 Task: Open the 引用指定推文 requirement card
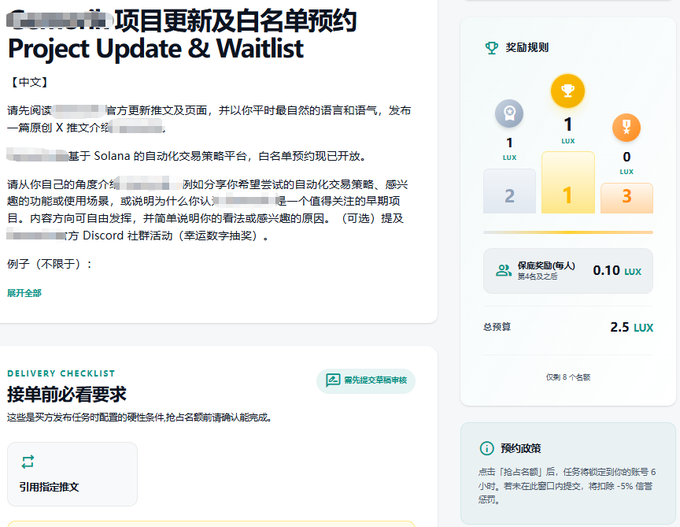(x=72, y=474)
